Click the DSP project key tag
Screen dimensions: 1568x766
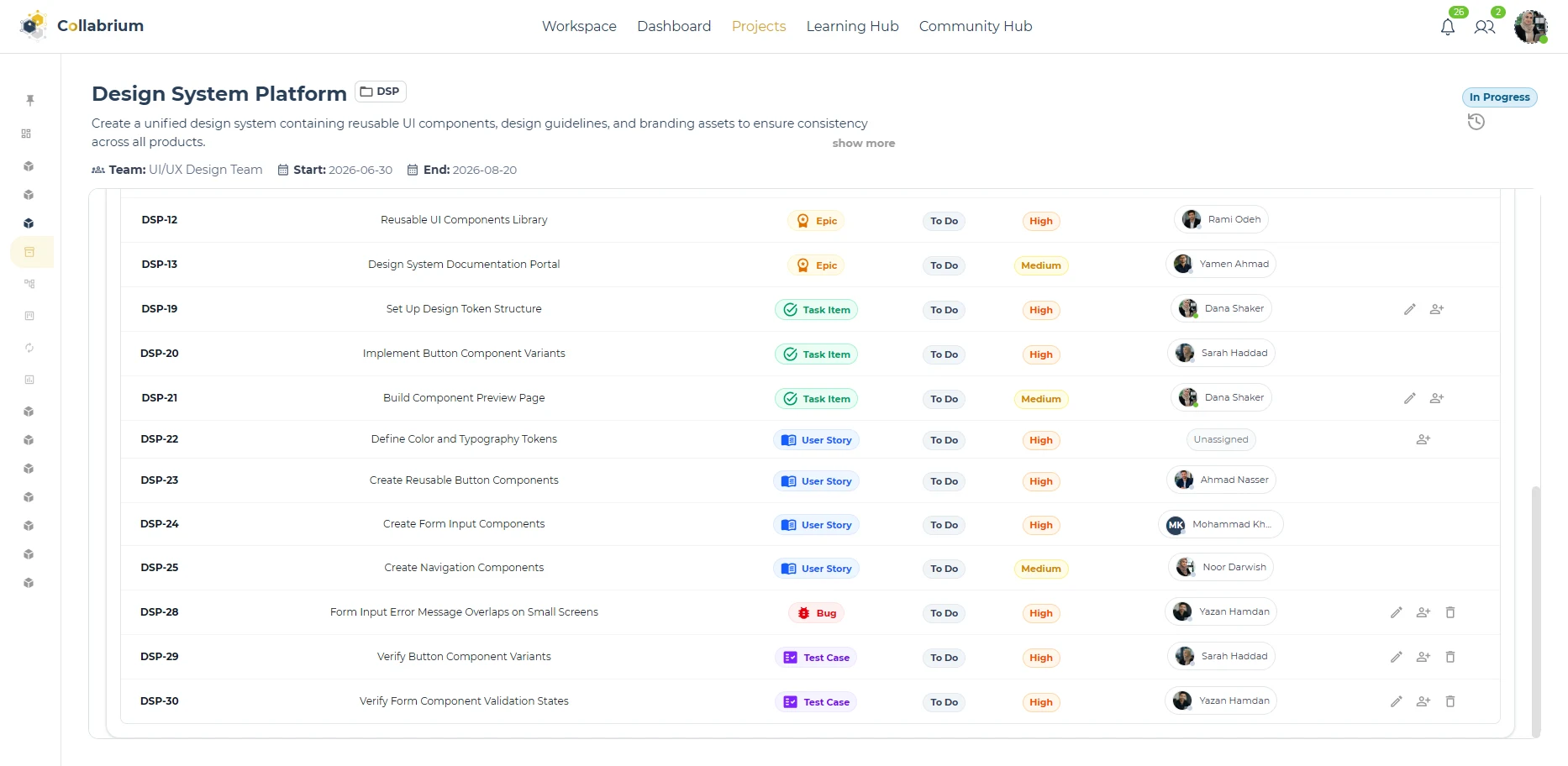pyautogui.click(x=381, y=92)
